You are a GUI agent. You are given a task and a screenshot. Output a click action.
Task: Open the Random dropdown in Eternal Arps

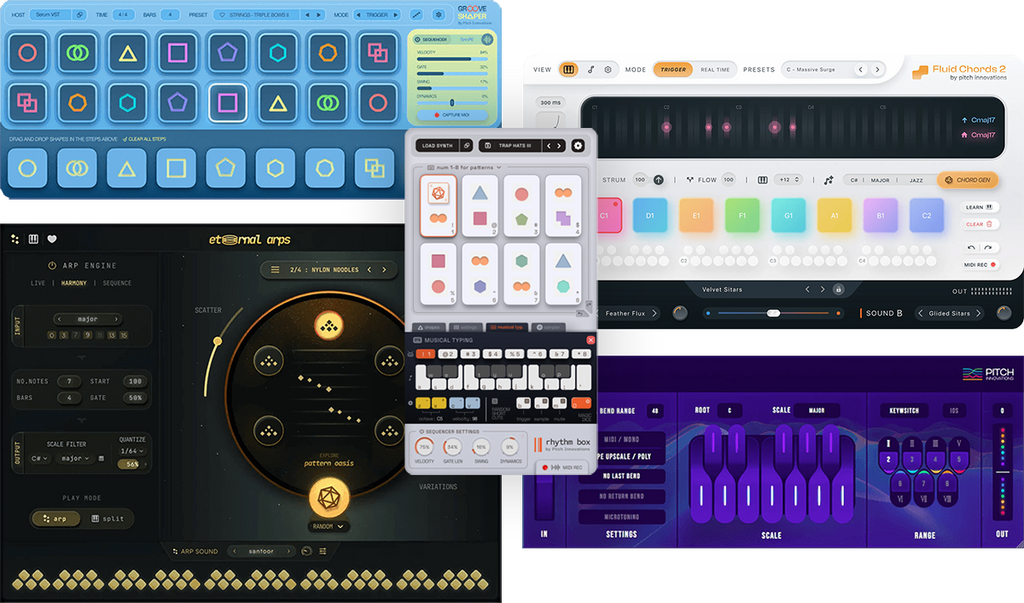pos(328,526)
